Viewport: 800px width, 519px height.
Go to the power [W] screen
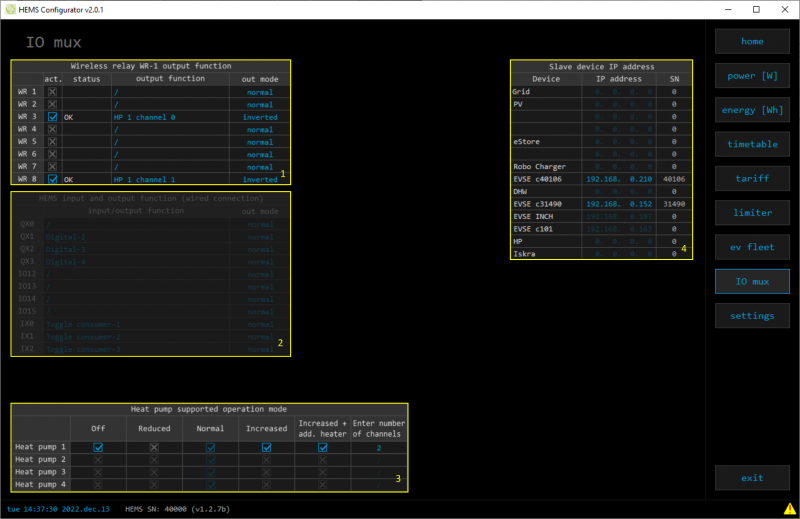pyautogui.click(x=752, y=76)
